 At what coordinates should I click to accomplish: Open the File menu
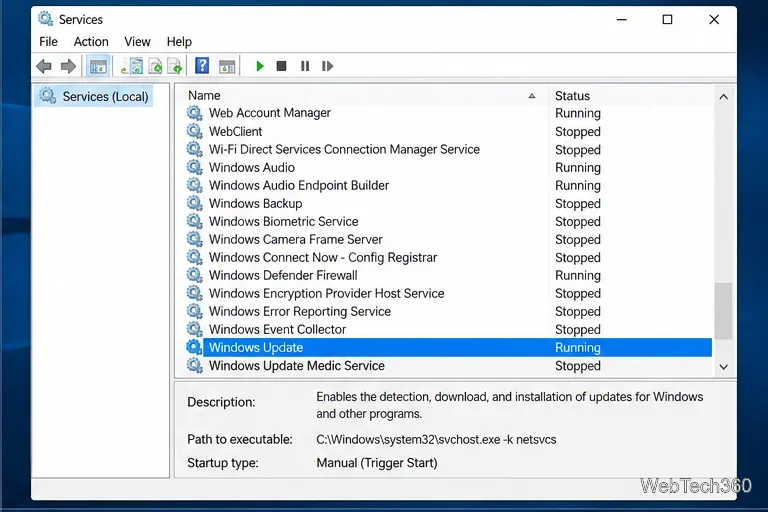(48, 42)
